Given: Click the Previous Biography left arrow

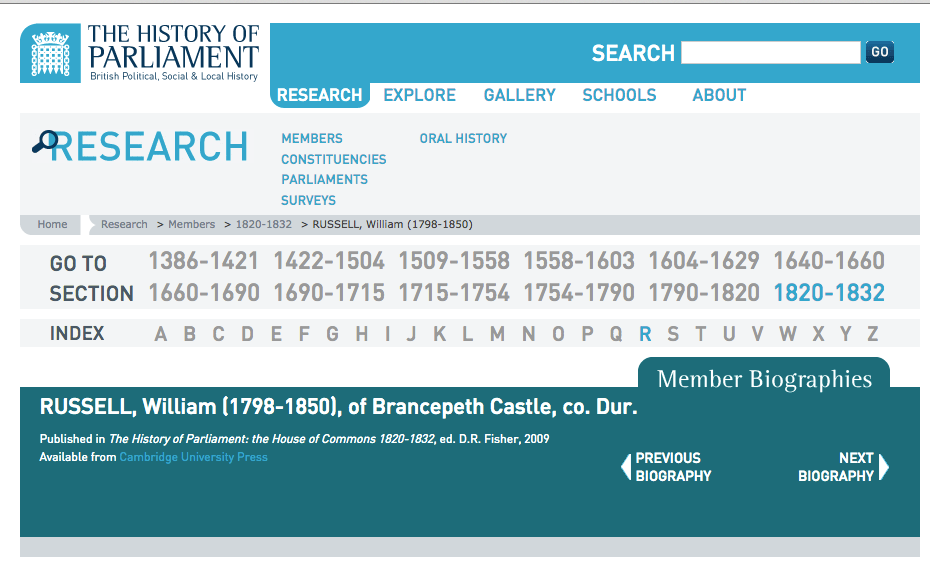Looking at the screenshot, I should tap(627, 467).
